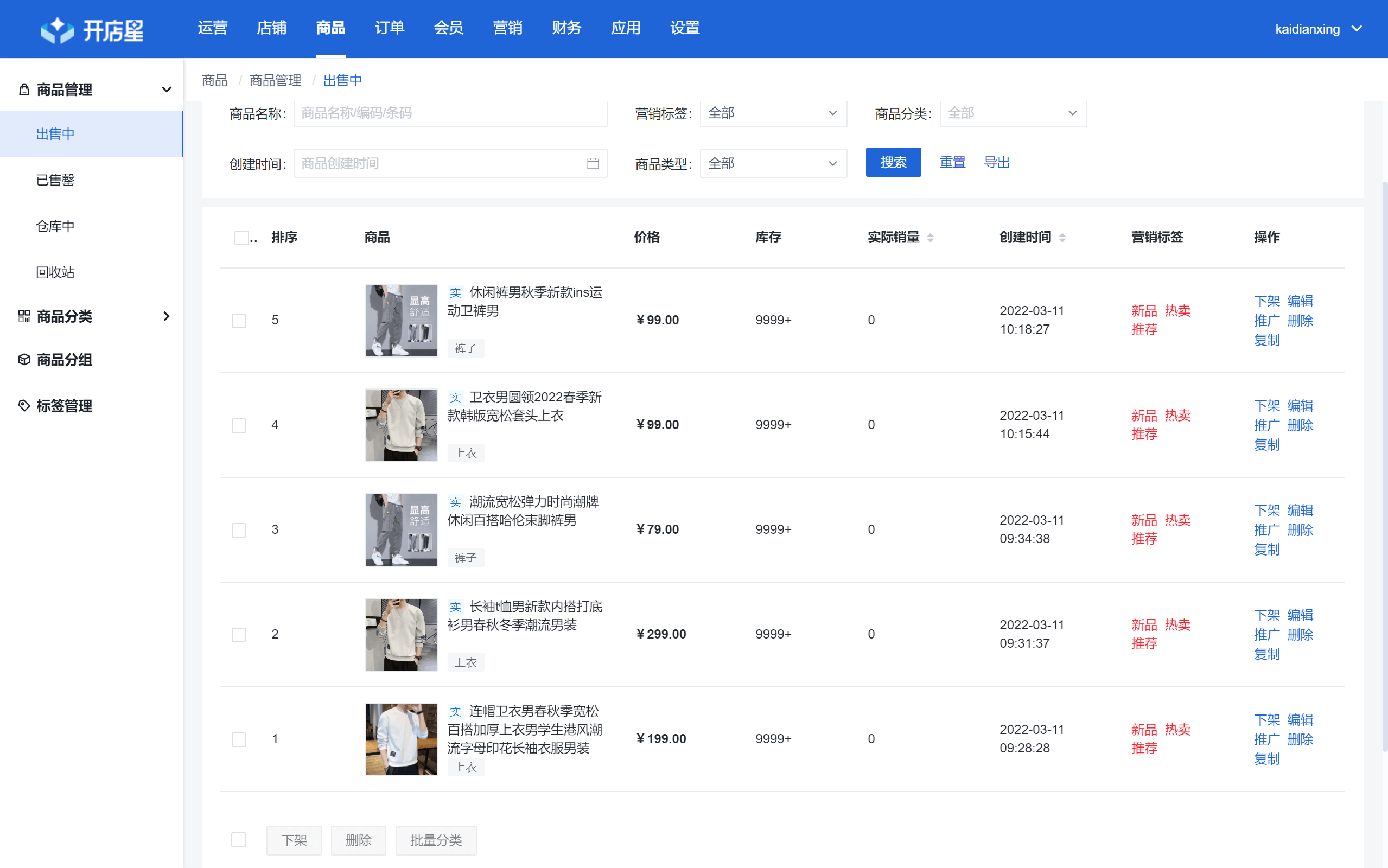Click the calendar icon in 创建时间 field
This screenshot has width=1388, height=868.
(593, 164)
